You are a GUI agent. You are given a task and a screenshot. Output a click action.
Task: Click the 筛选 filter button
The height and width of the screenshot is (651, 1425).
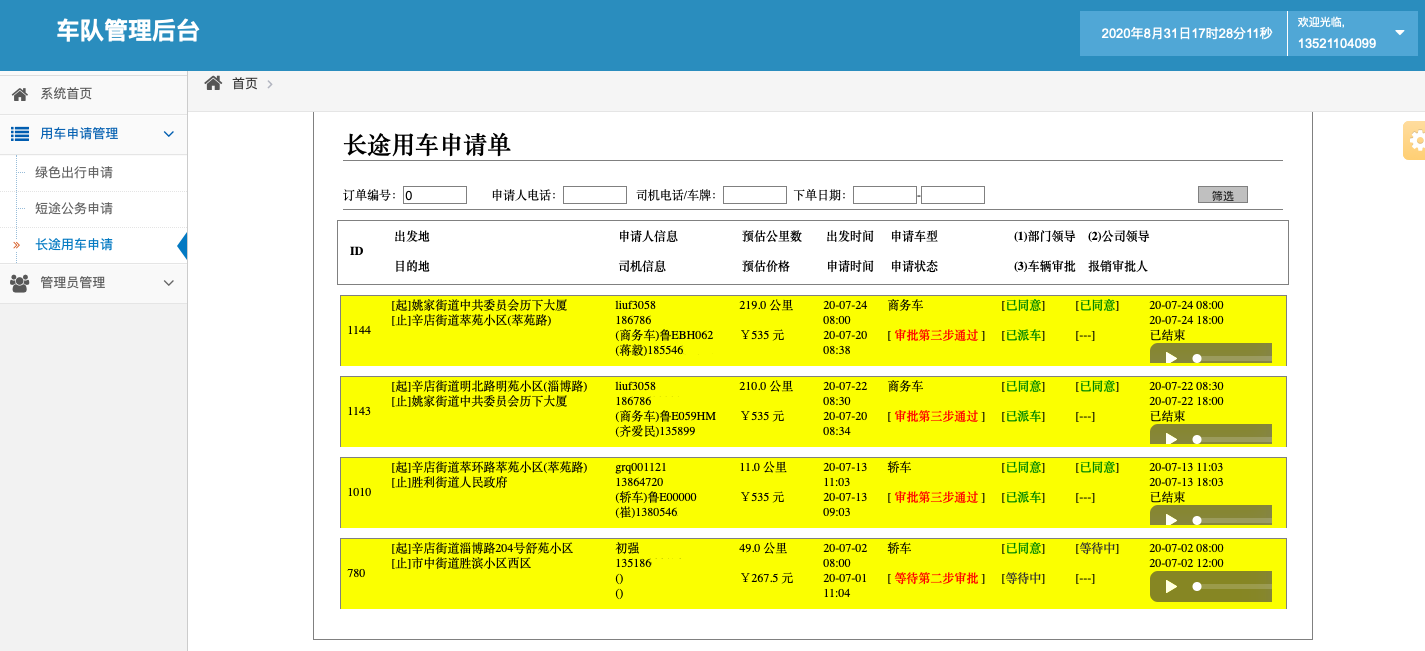coord(1222,195)
